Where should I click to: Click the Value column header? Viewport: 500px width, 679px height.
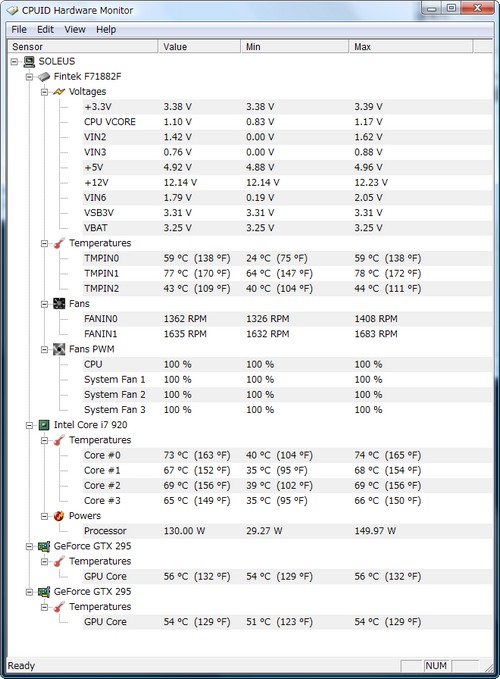pyautogui.click(x=200, y=47)
